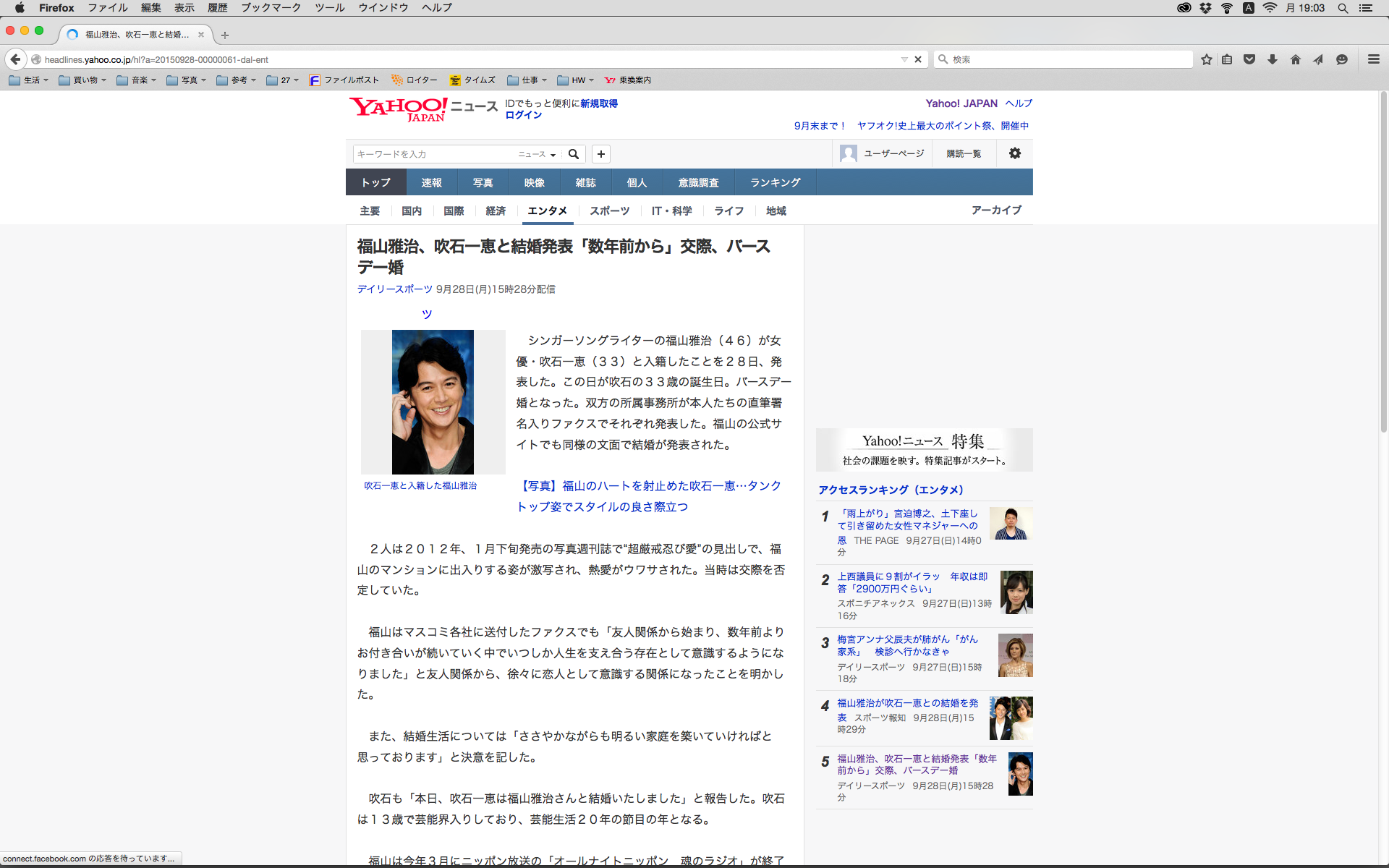Click the Yahoo search magnifier button
The width and height of the screenshot is (1389, 868).
coord(574,154)
